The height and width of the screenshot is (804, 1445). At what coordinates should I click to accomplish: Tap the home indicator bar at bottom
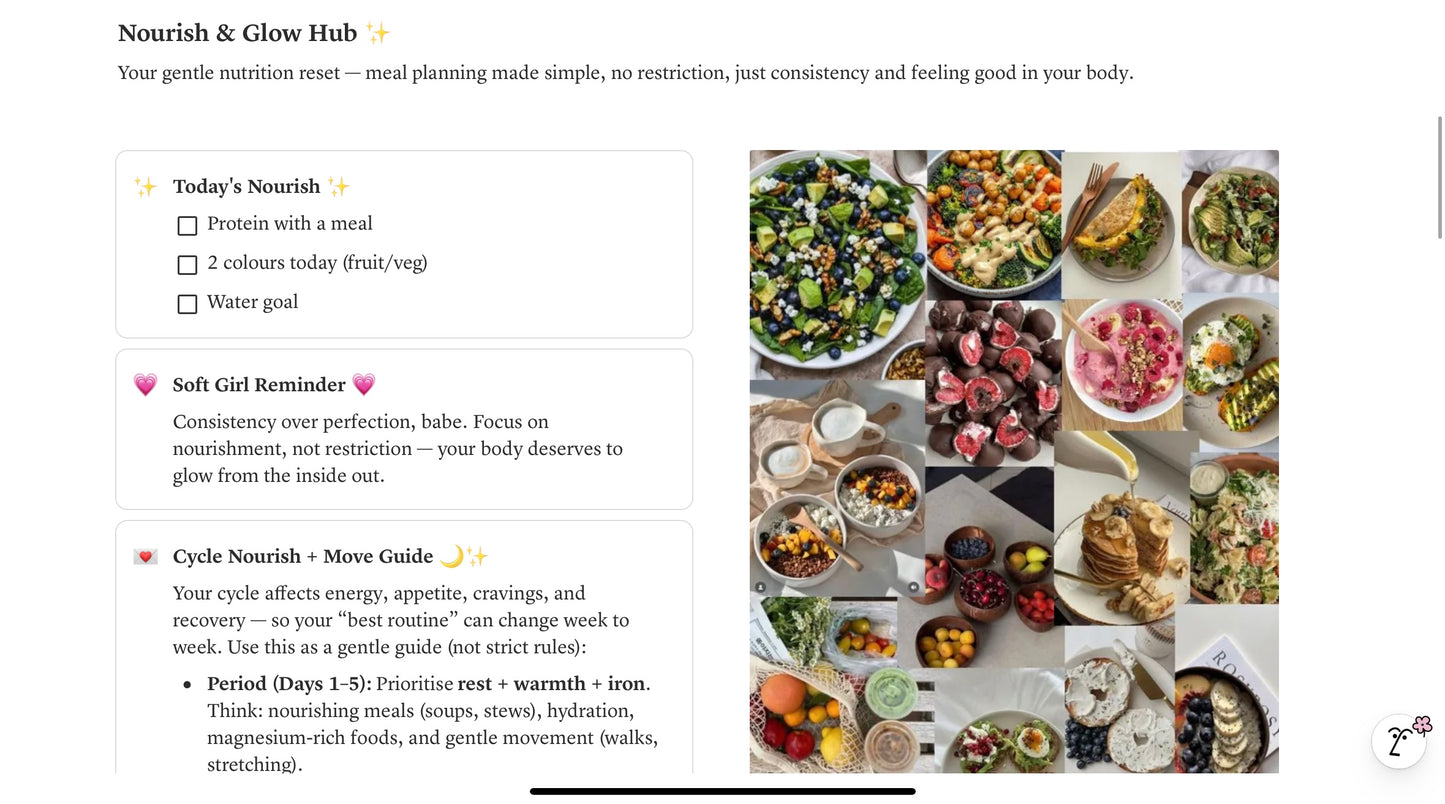point(722,791)
